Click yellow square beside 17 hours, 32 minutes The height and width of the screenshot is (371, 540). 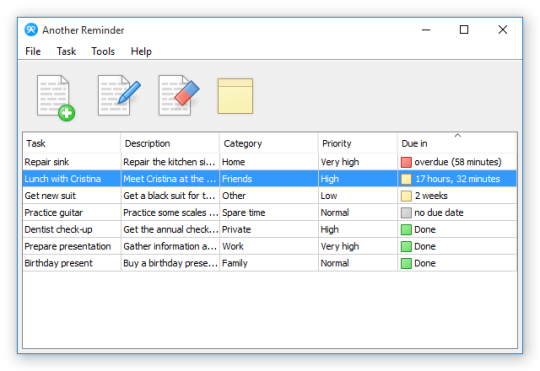pos(406,179)
